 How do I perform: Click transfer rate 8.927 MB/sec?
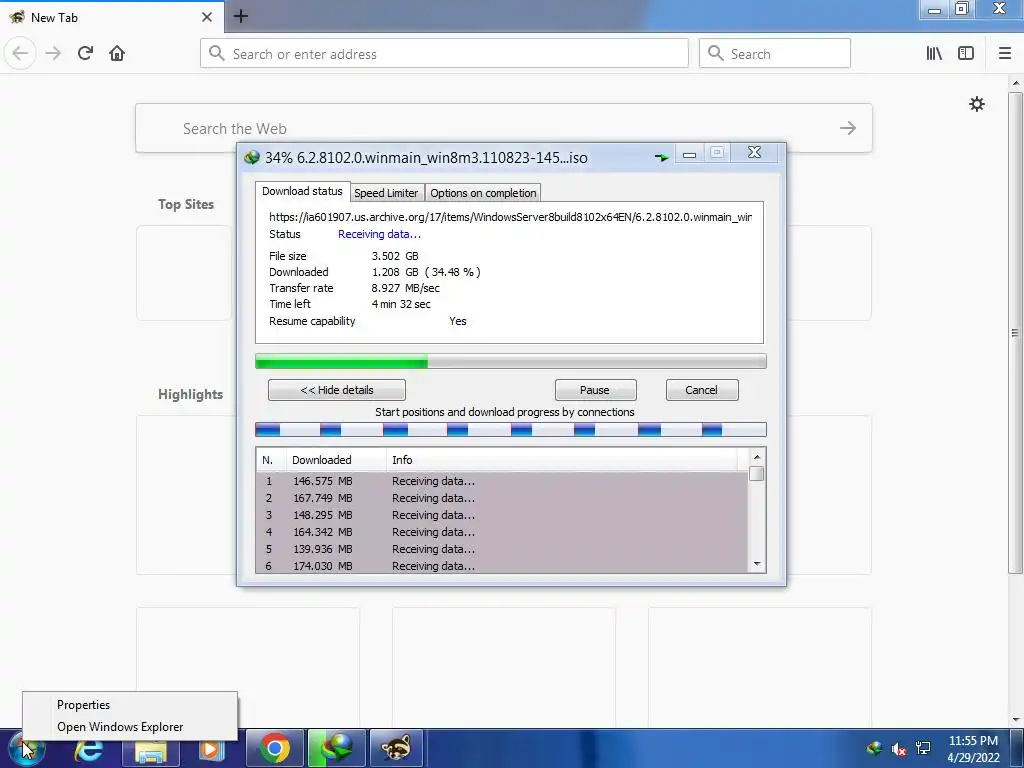click(406, 288)
